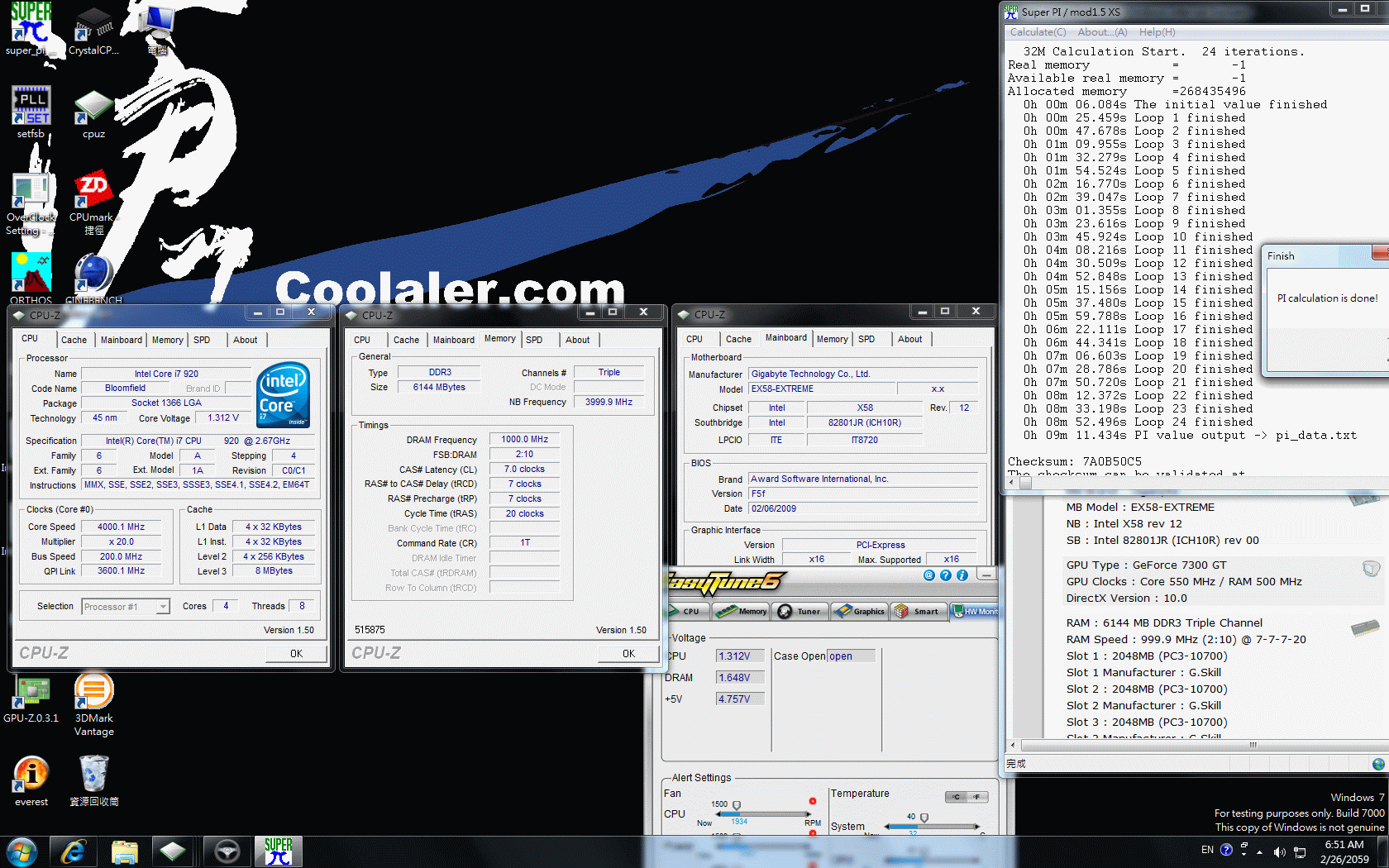Click the EasyTune6 info (i) icon
The width and height of the screenshot is (1389, 868).
(x=962, y=575)
